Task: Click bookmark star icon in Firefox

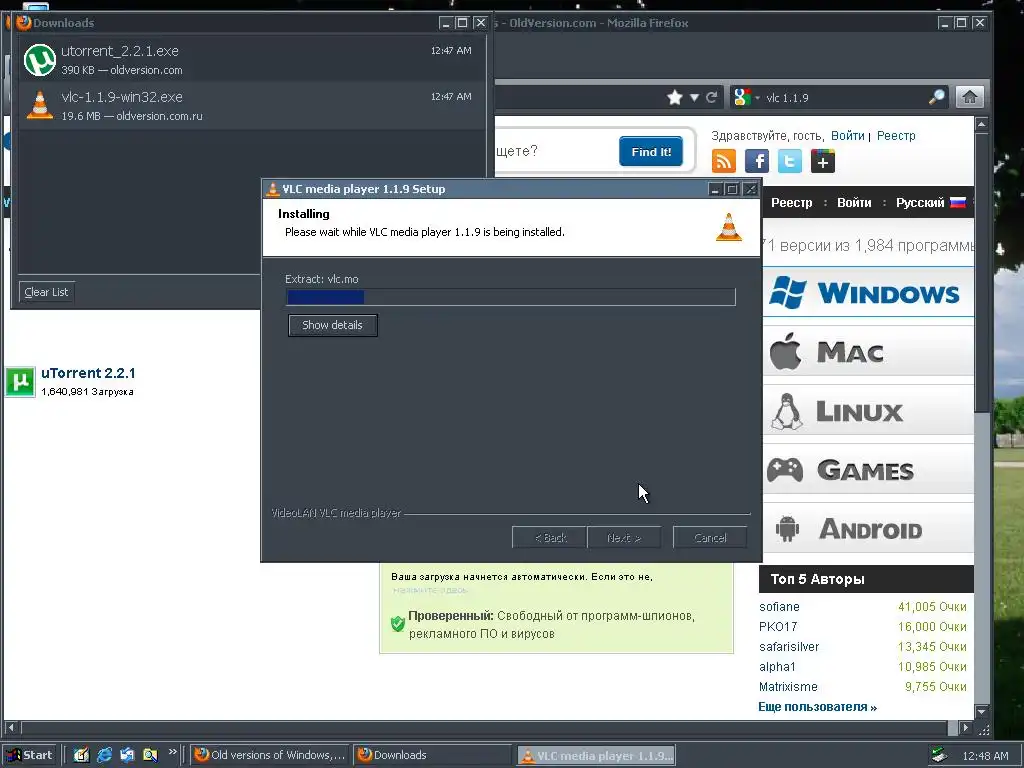Action: click(675, 97)
